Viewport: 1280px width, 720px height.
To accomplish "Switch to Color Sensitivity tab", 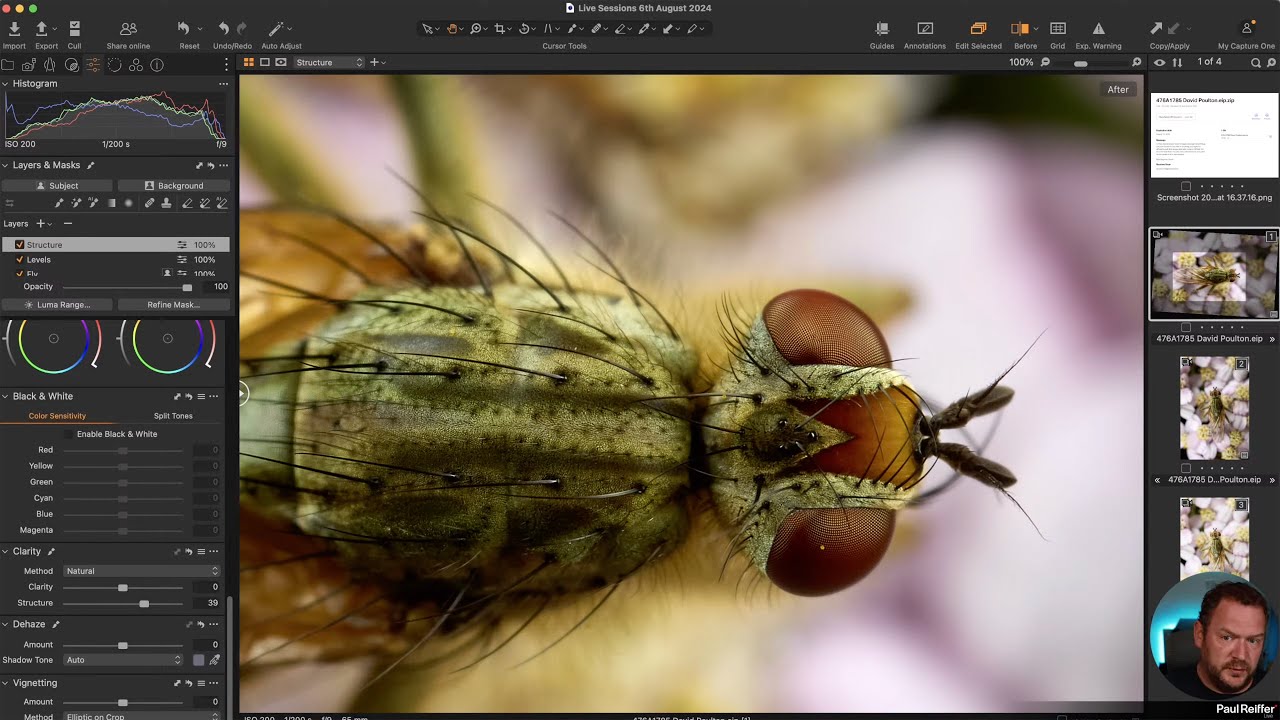I will 57,416.
